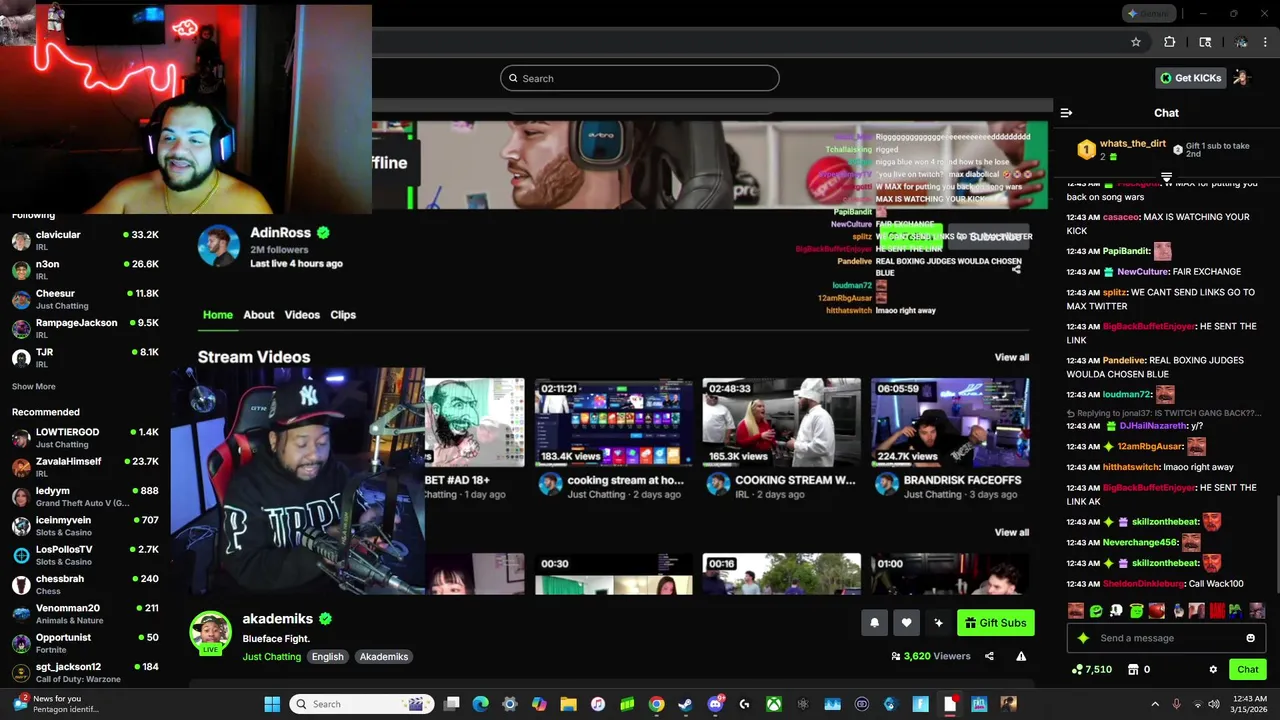Open n3on channel in the sidebar
Viewport: 1280px width, 720px height.
(85, 270)
